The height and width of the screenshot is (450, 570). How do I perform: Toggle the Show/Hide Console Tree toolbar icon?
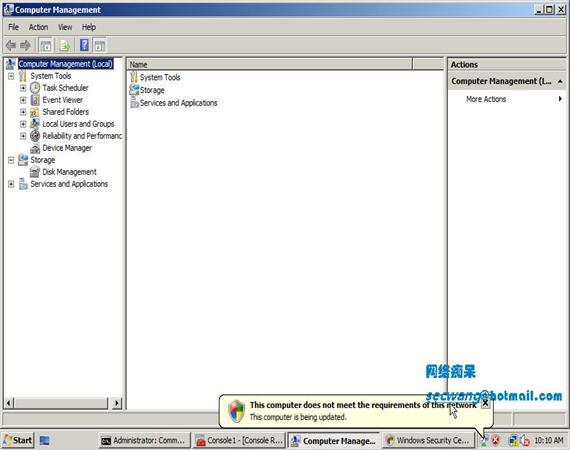point(46,45)
